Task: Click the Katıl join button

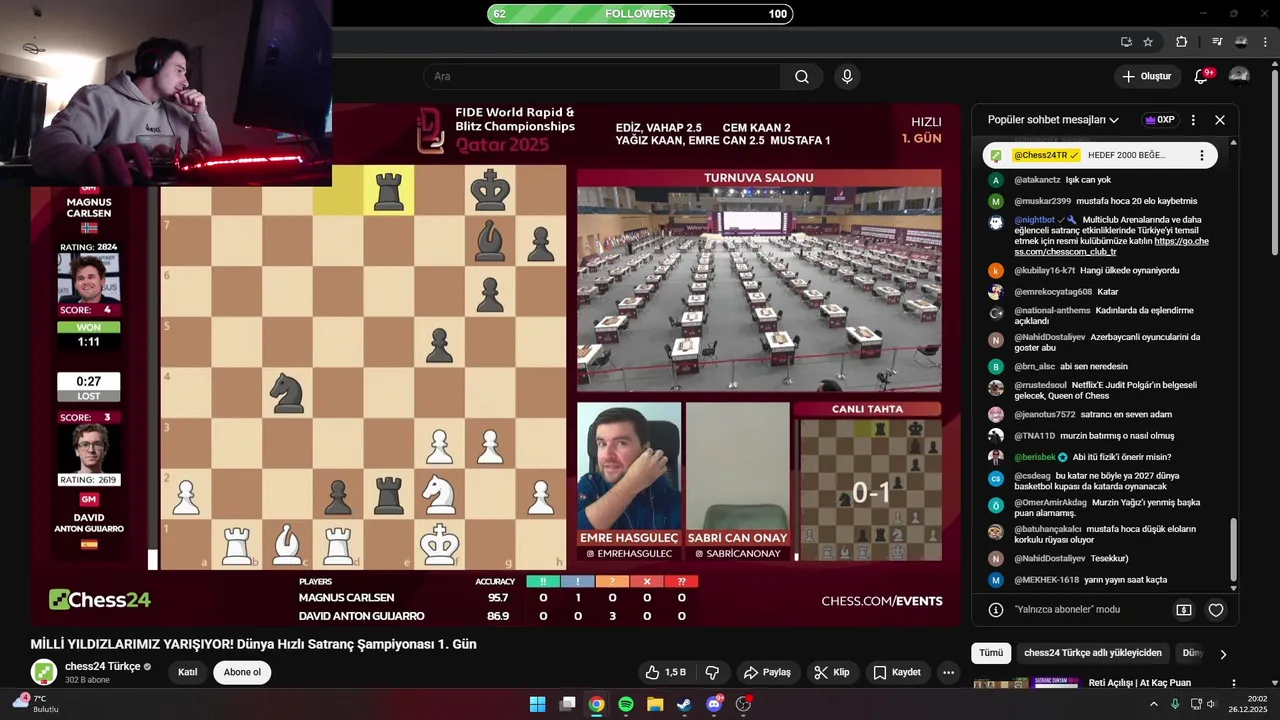Action: coord(188,672)
